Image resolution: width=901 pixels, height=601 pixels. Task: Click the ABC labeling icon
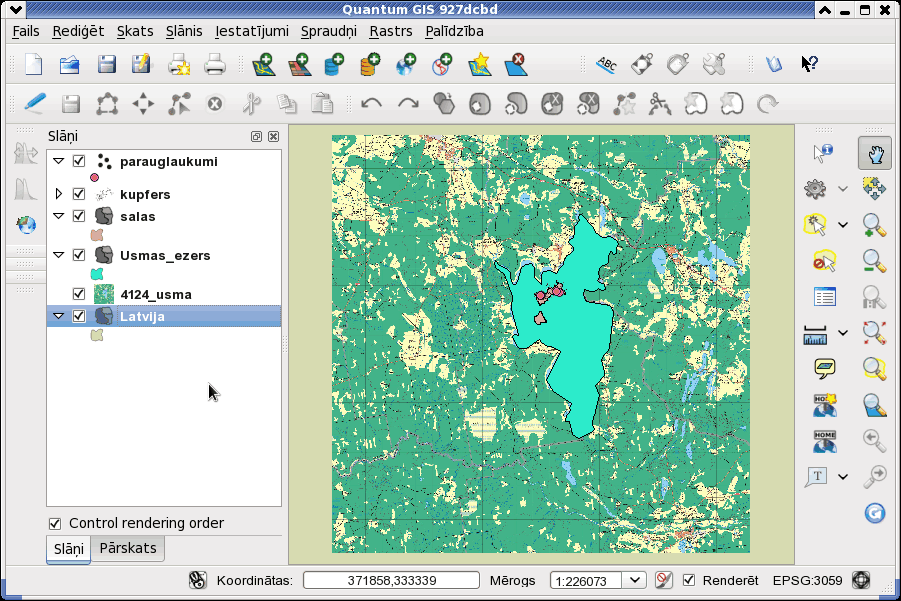[x=606, y=64]
